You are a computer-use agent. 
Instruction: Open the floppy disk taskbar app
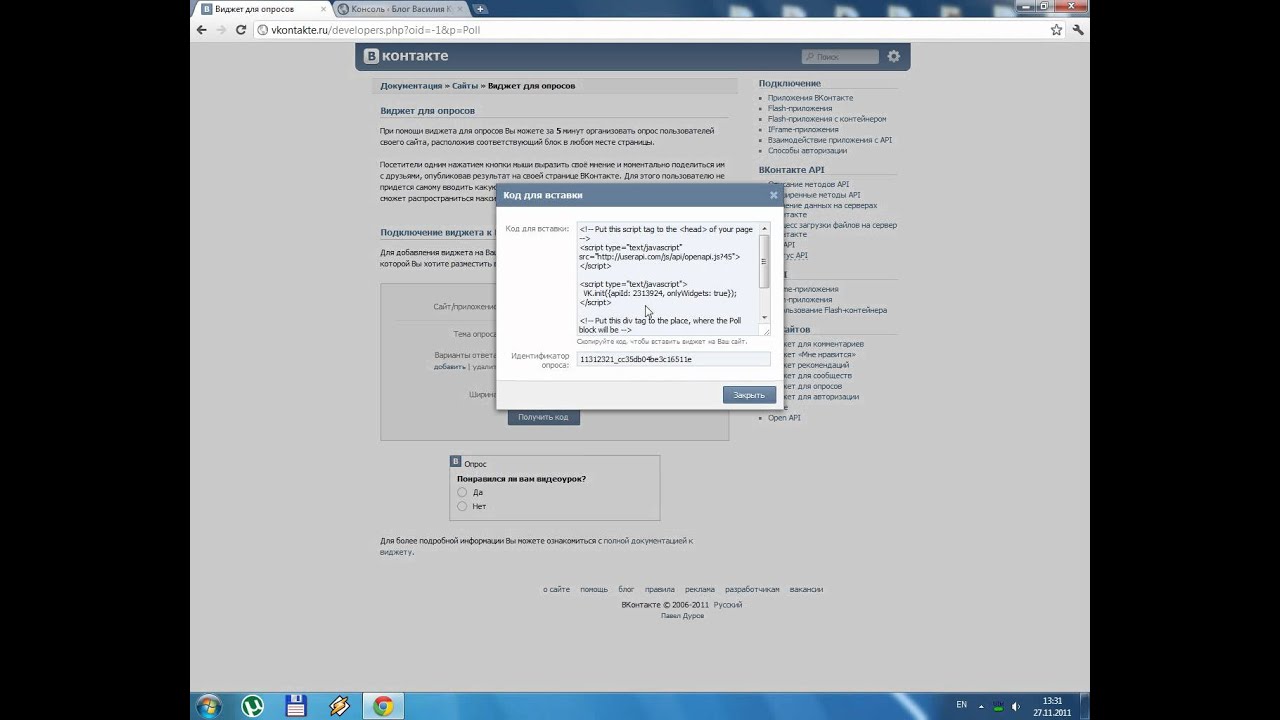point(296,706)
